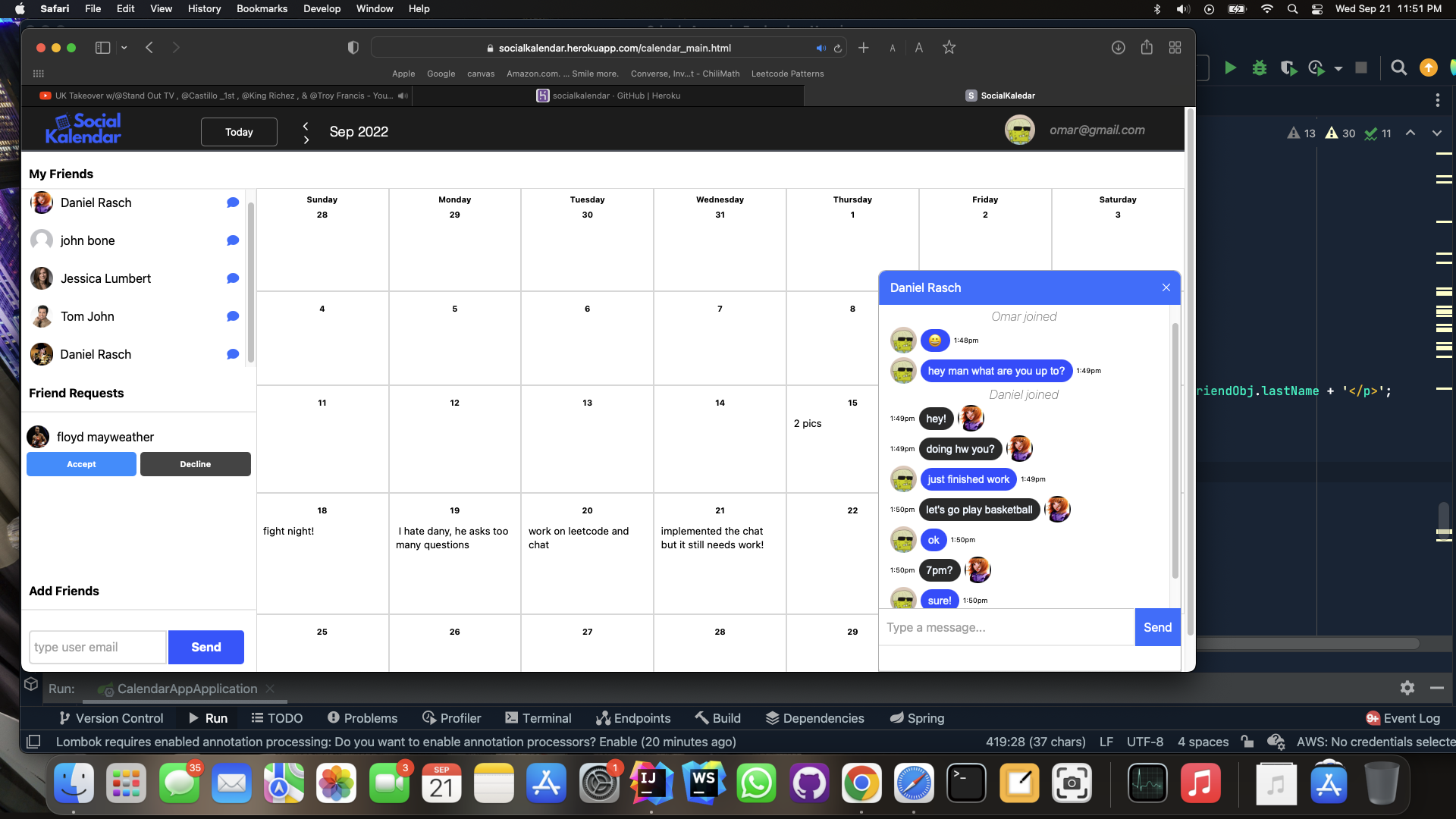
Task: Open WhatsApp from the Dock
Action: click(757, 783)
